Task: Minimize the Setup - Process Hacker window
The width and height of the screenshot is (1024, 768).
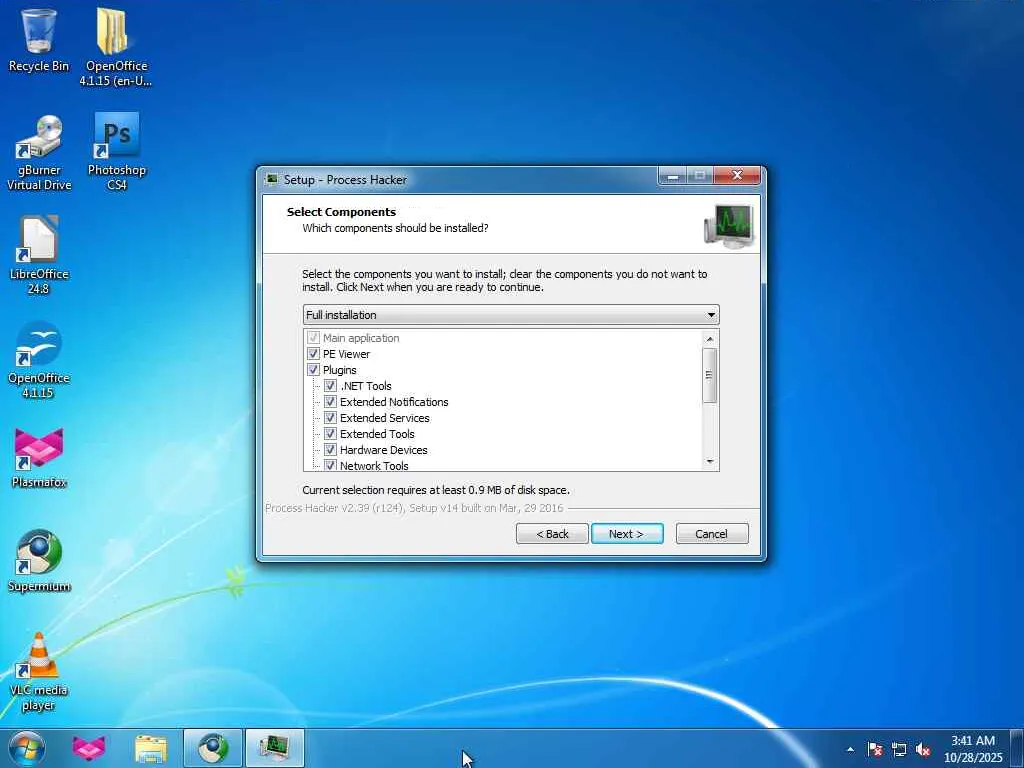Action: point(673,176)
